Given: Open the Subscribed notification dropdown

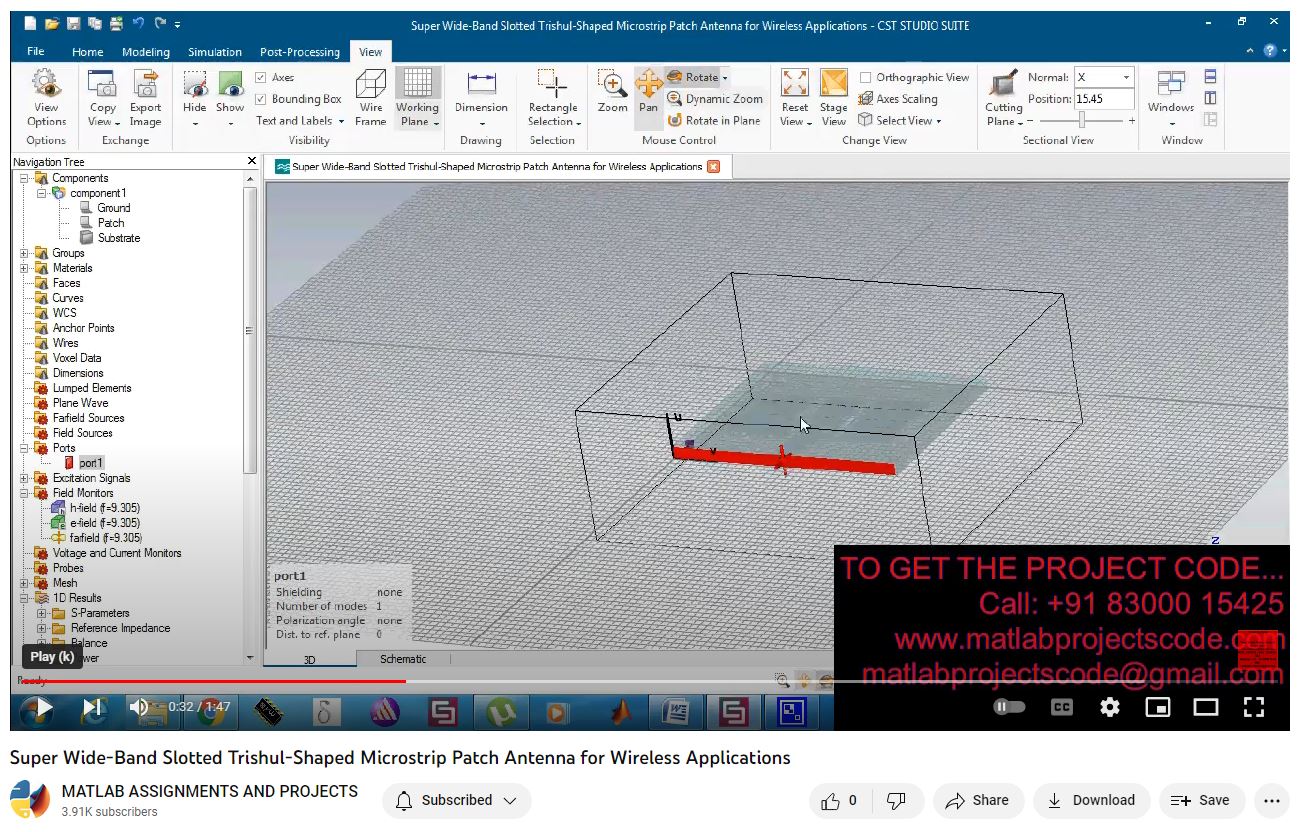Looking at the screenshot, I should [457, 800].
